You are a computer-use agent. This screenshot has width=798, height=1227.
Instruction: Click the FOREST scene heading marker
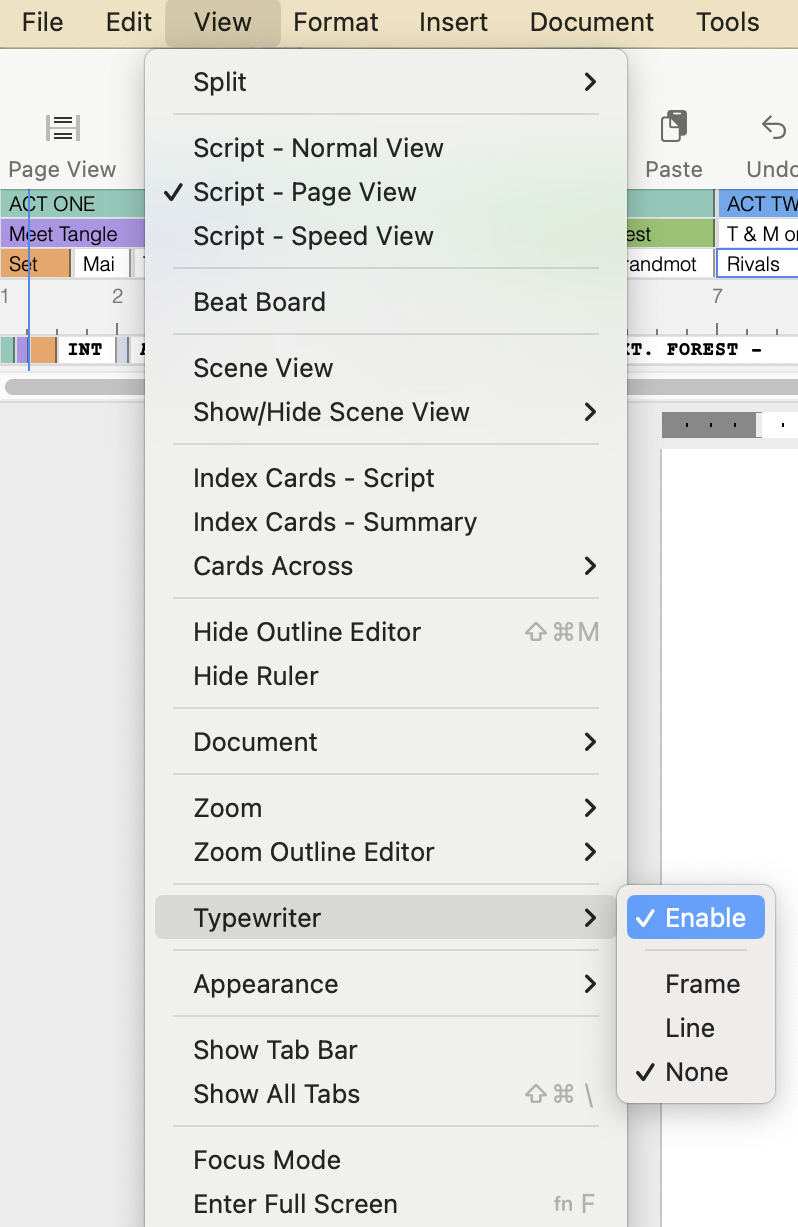(713, 350)
